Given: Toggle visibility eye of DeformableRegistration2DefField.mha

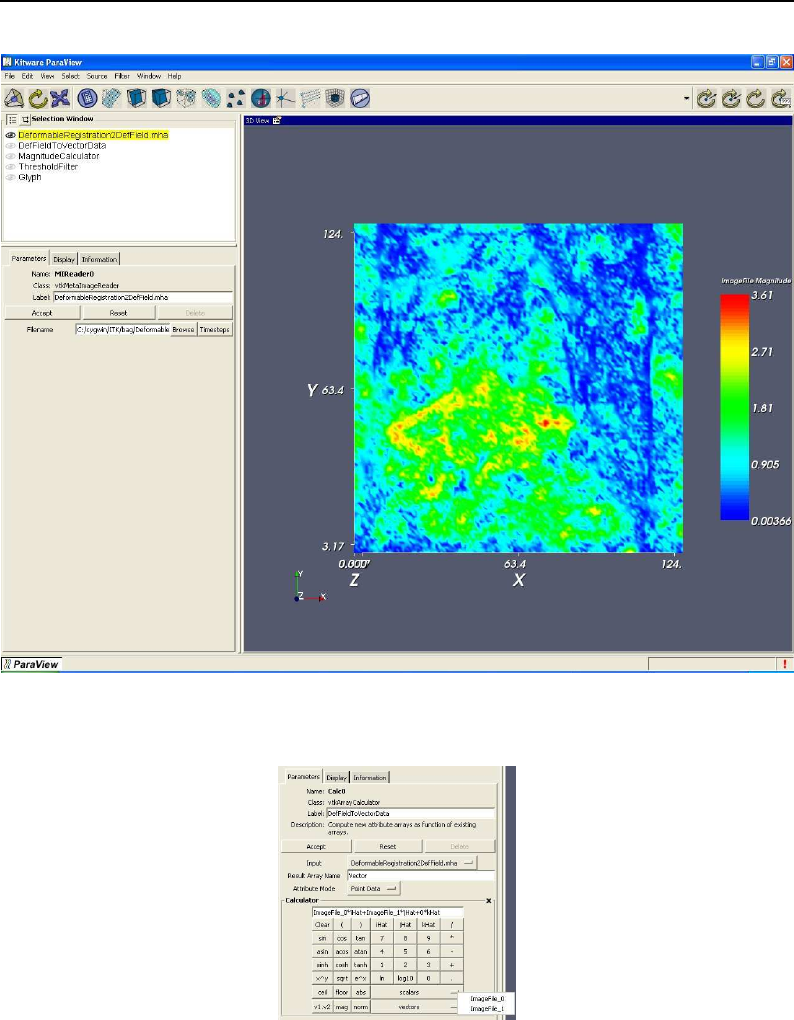Looking at the screenshot, I should tap(10, 135).
